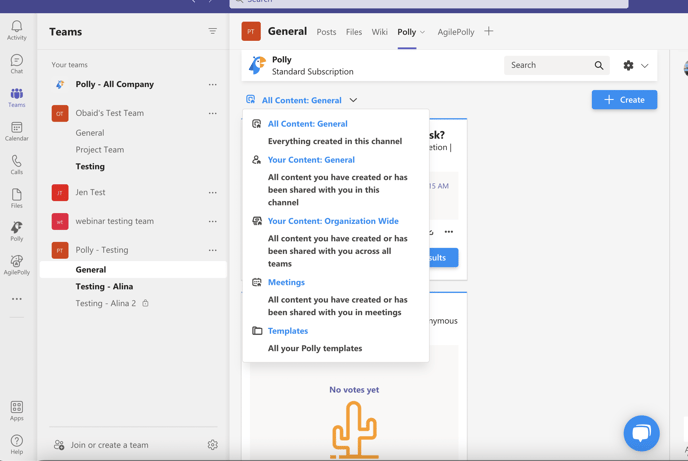Choose Your Content: General option
The height and width of the screenshot is (461, 688).
[x=311, y=160]
